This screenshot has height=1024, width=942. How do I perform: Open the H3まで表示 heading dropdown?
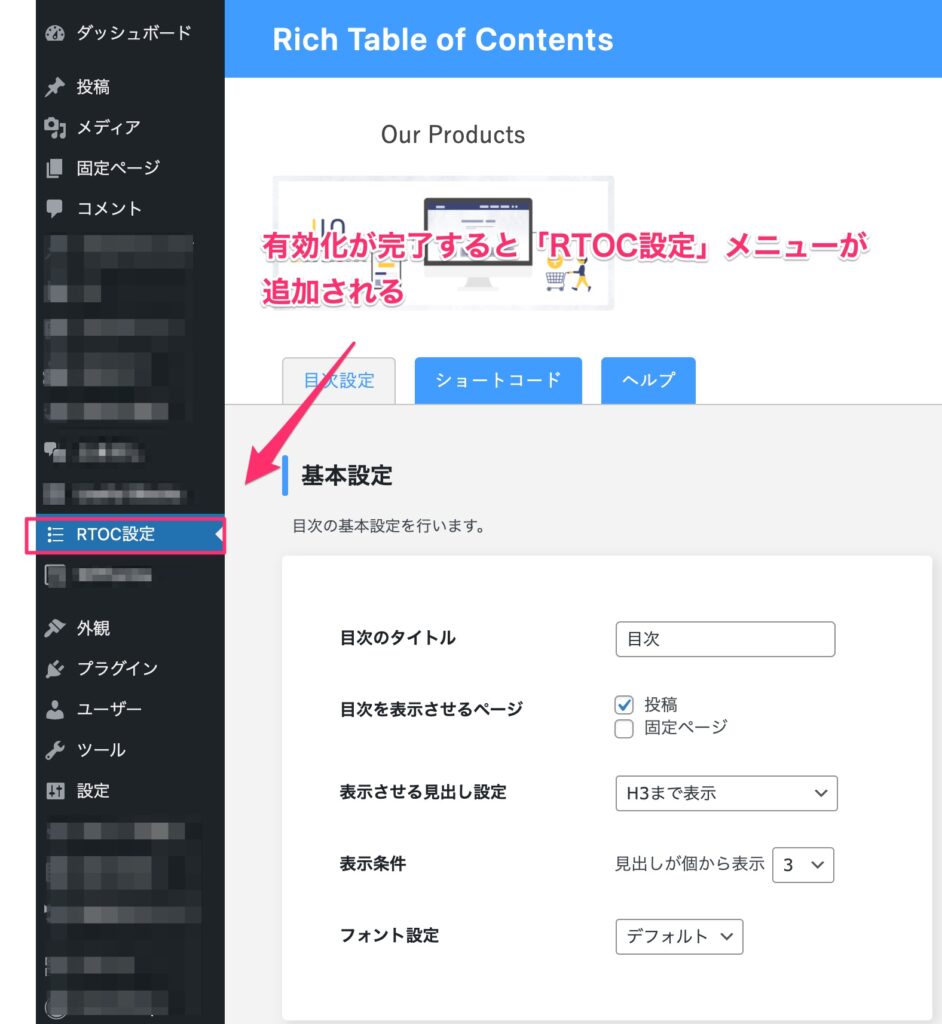726,793
